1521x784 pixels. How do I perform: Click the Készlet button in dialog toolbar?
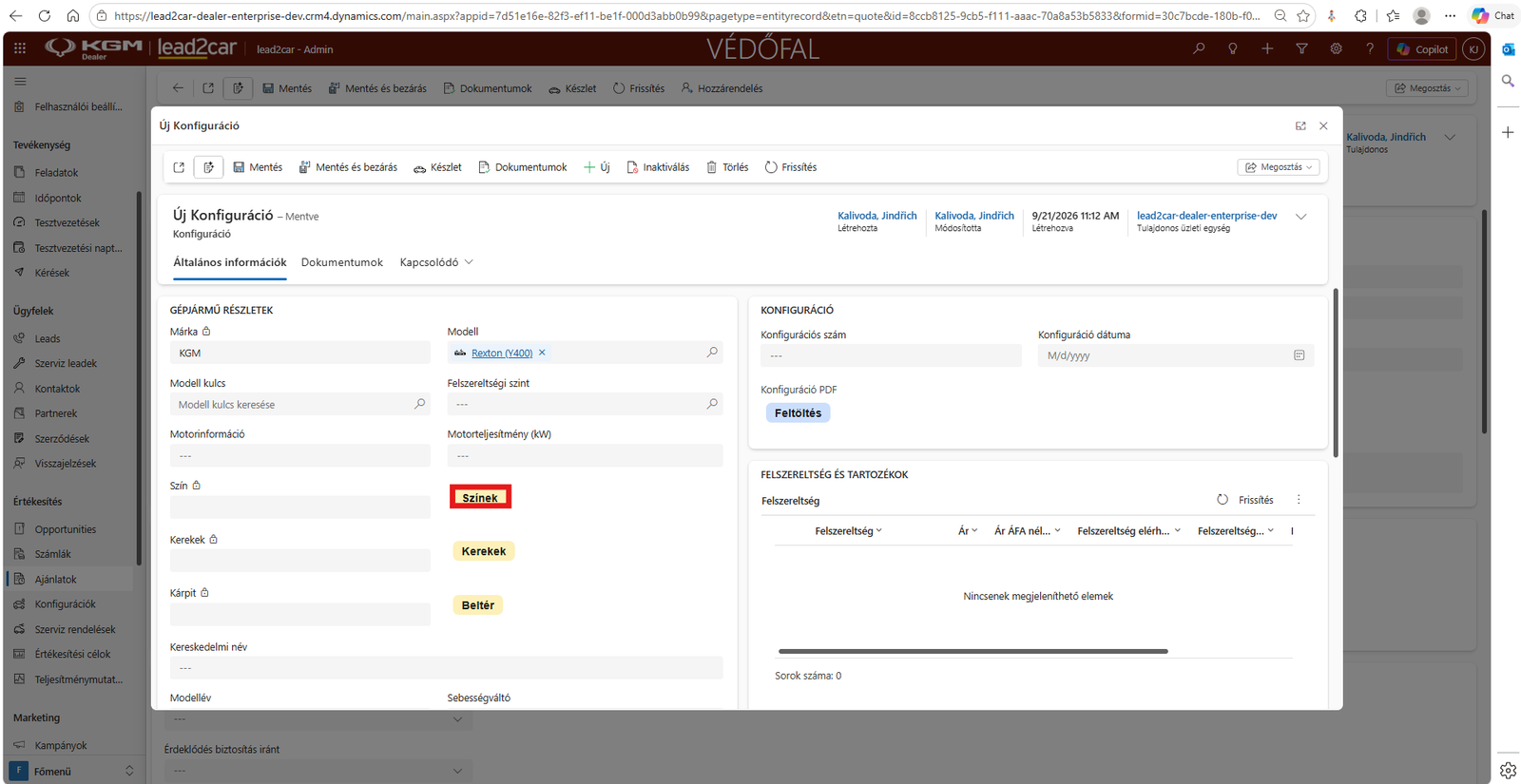(x=438, y=167)
